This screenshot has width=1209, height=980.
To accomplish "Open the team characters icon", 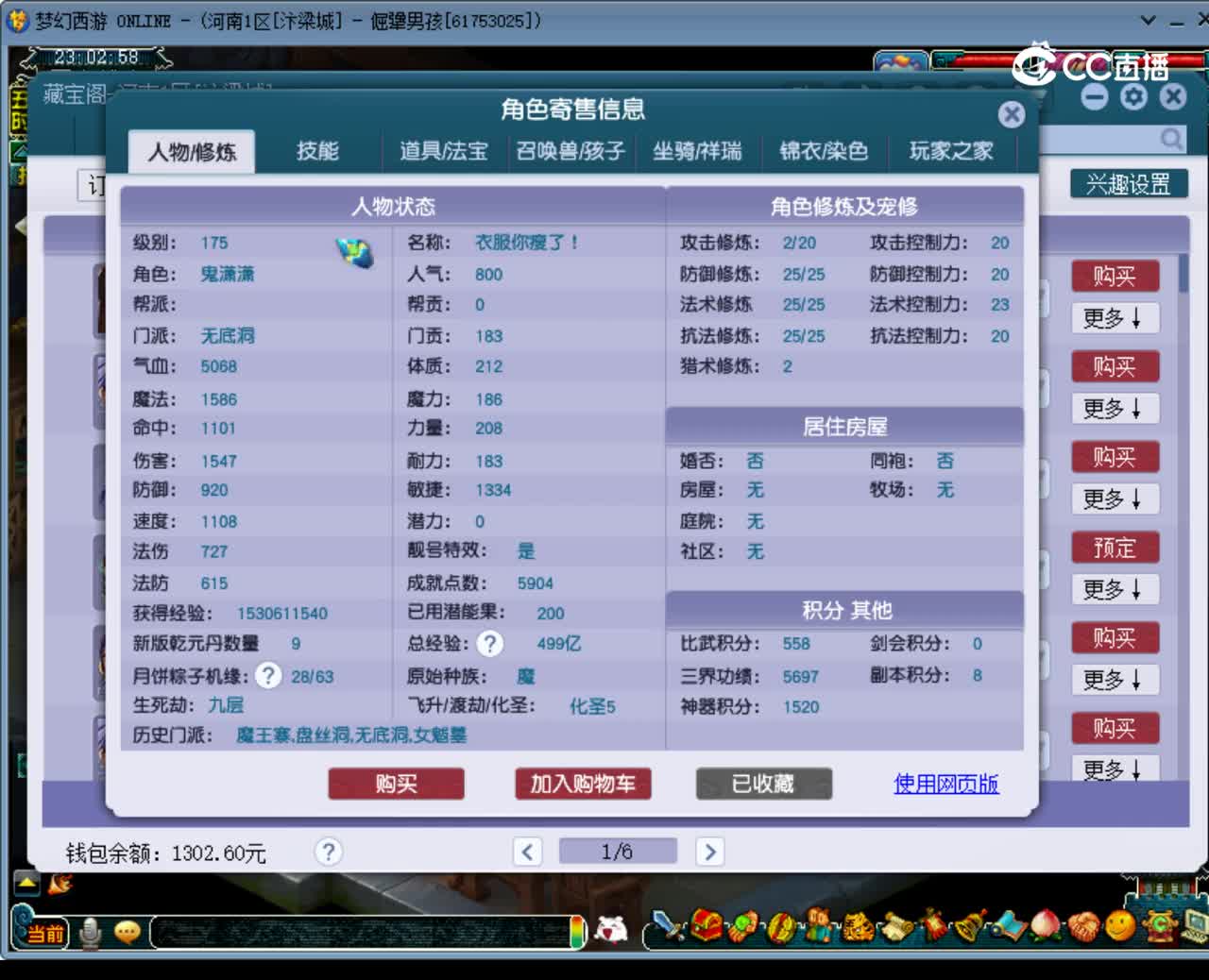I will pyautogui.click(x=819, y=925).
